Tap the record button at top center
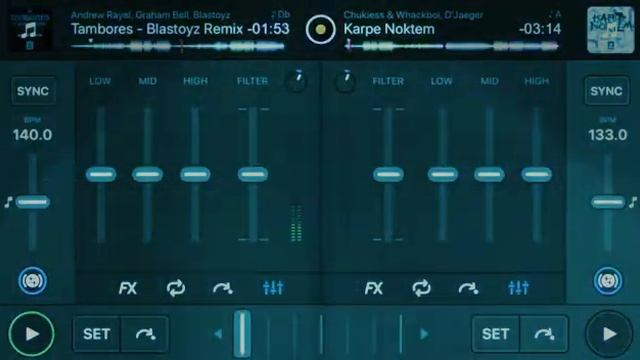The image size is (640, 360). point(321,29)
